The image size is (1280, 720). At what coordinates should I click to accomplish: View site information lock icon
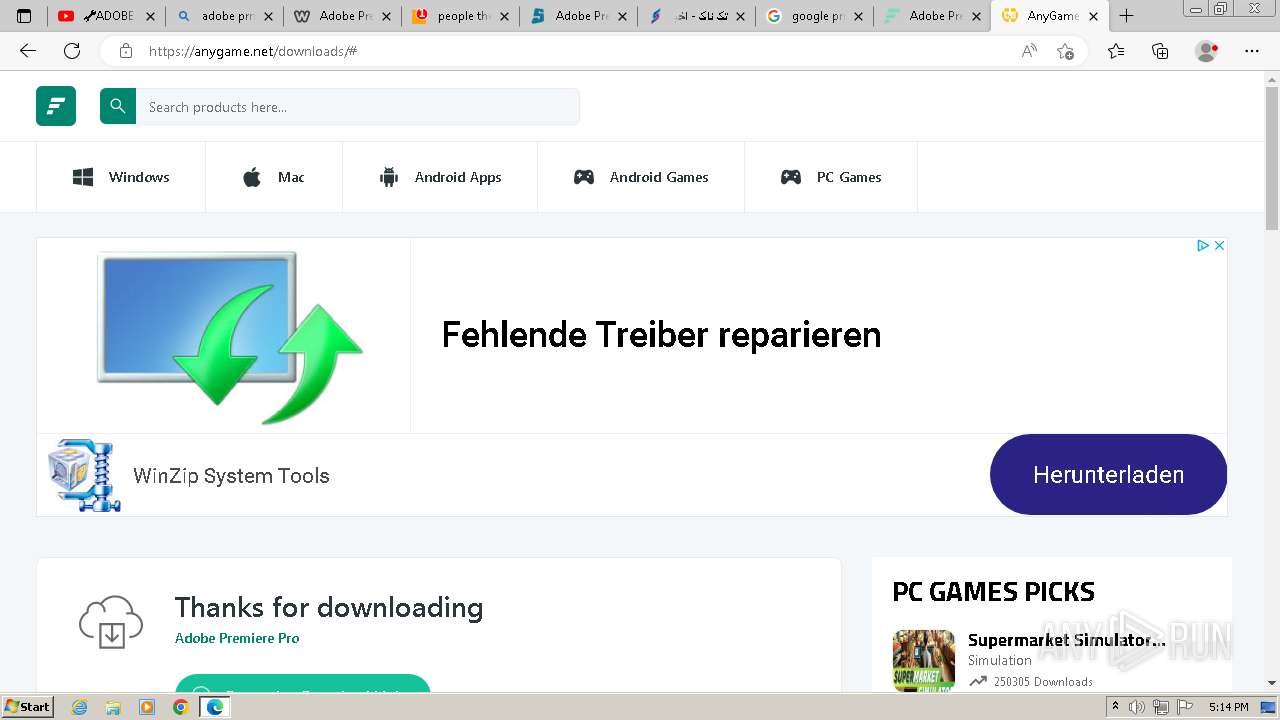(x=125, y=51)
